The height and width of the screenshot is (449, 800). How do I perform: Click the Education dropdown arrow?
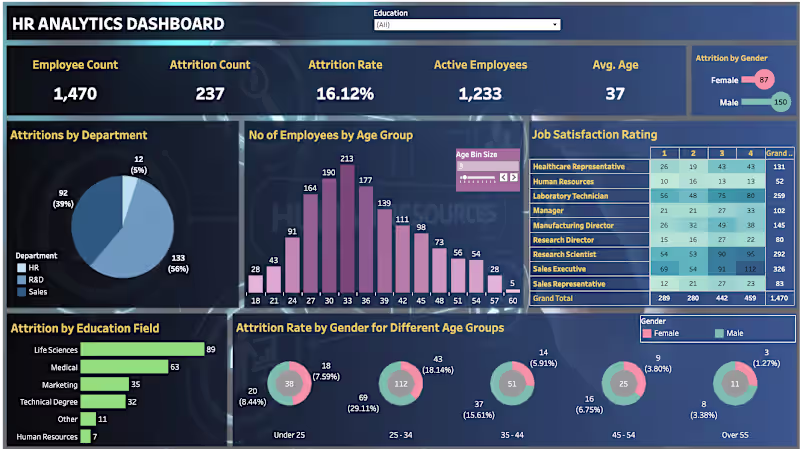tap(555, 24)
